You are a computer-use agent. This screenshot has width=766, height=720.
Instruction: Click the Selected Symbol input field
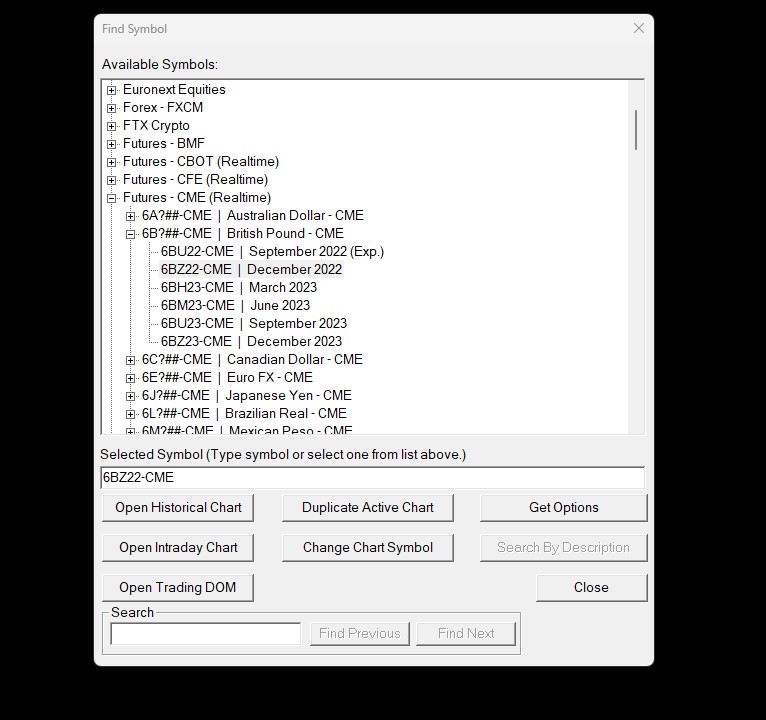[372, 478]
